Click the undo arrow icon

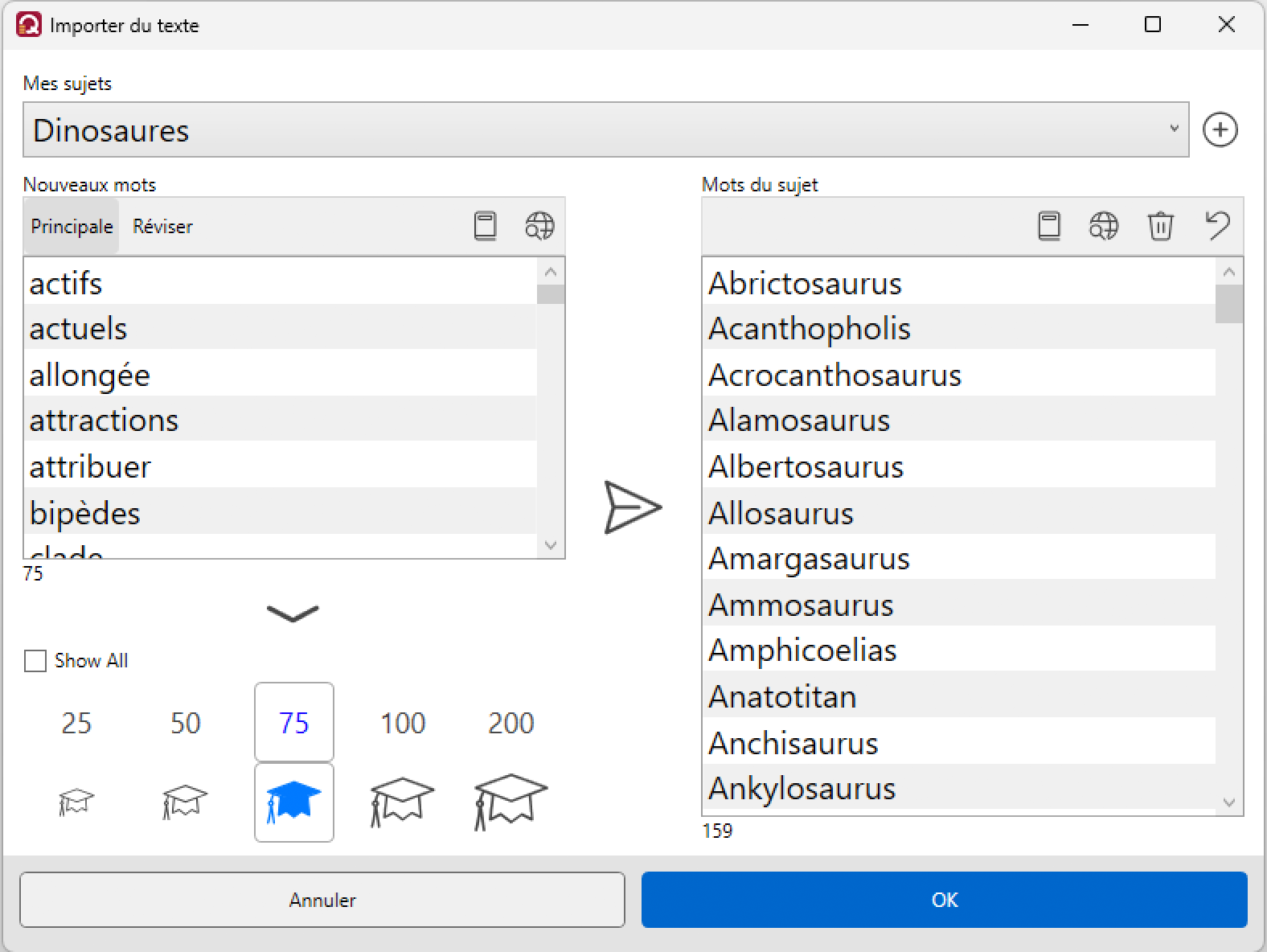tap(1217, 225)
